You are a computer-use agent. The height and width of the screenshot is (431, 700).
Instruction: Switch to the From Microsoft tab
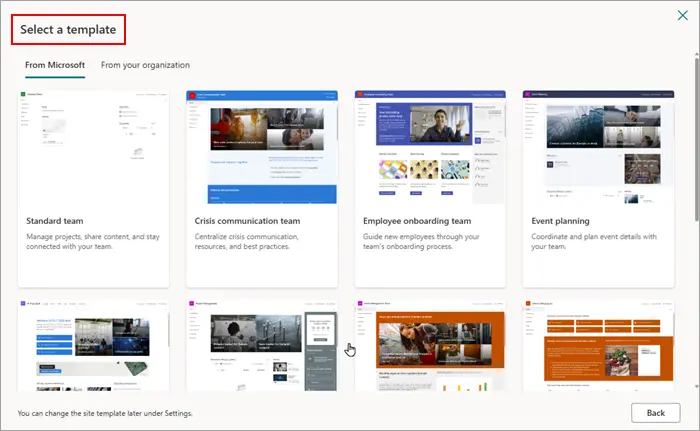pos(55,65)
